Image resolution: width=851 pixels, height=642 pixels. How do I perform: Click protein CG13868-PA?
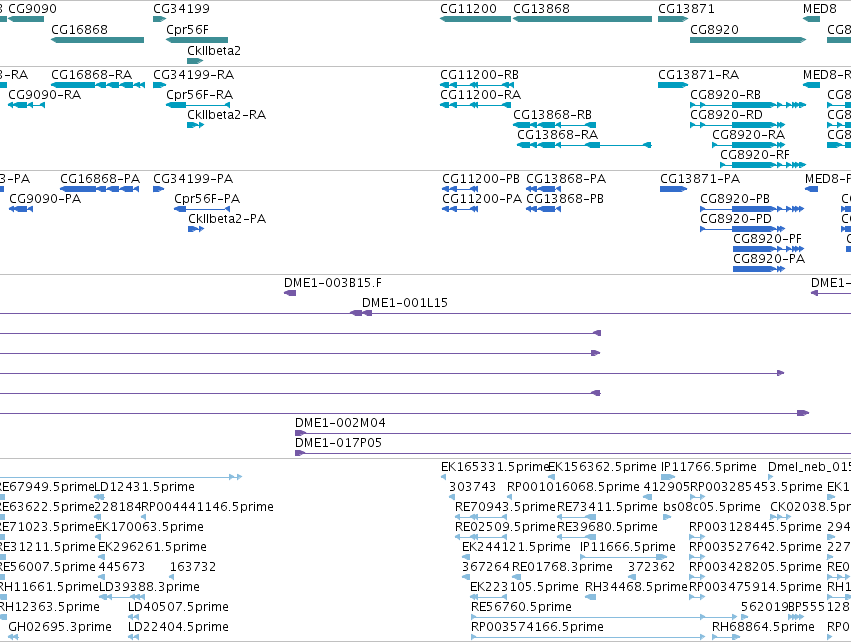coord(543,189)
